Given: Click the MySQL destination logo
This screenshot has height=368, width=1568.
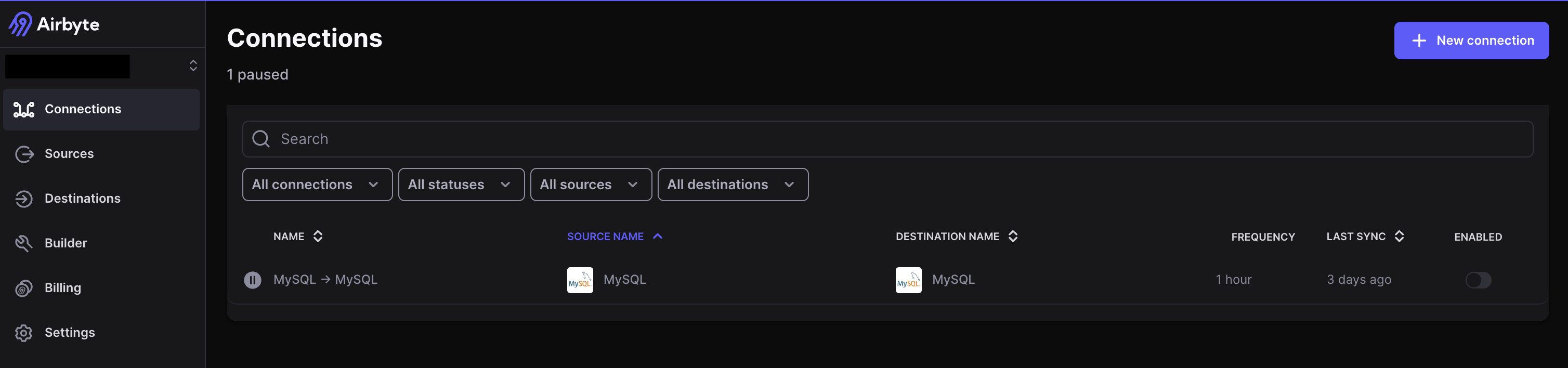Looking at the screenshot, I should [x=908, y=280].
